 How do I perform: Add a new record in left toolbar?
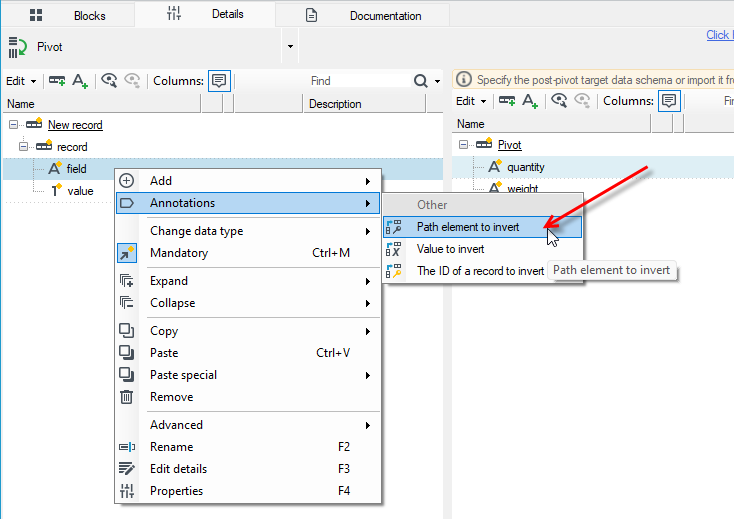(x=57, y=81)
